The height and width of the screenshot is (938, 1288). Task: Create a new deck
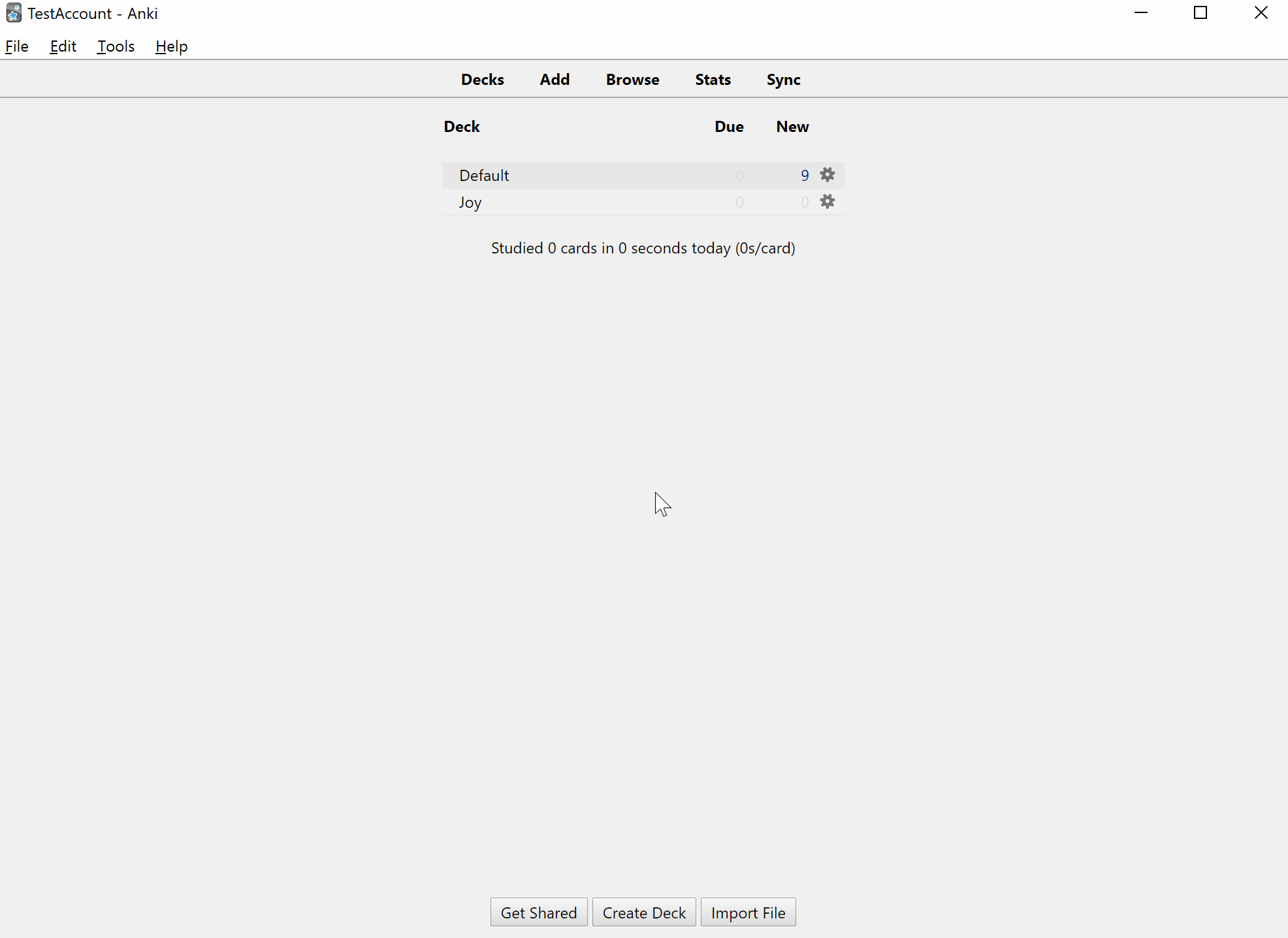click(643, 912)
